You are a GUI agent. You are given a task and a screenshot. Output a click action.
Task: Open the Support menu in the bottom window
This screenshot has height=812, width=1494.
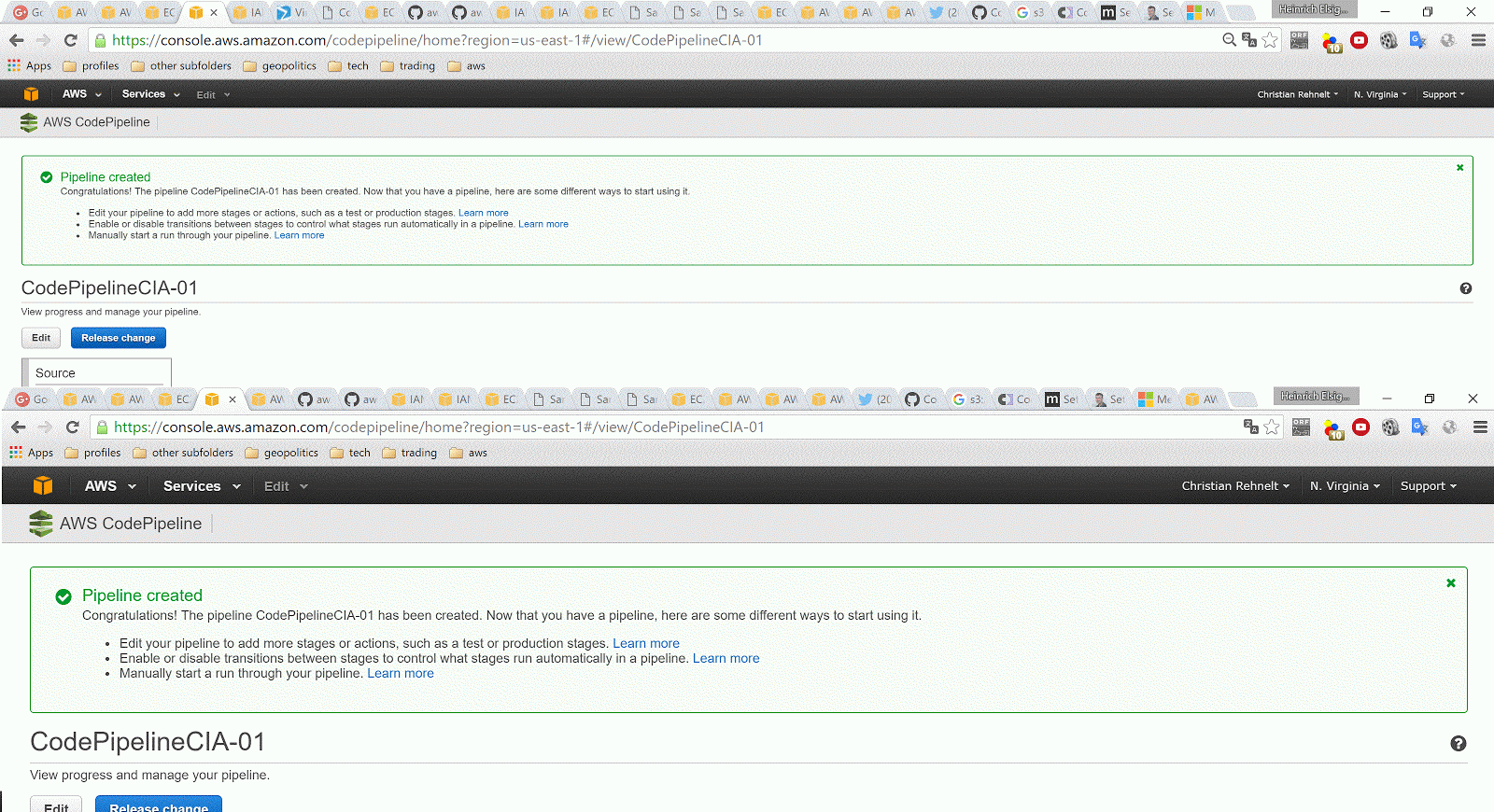point(1428,486)
